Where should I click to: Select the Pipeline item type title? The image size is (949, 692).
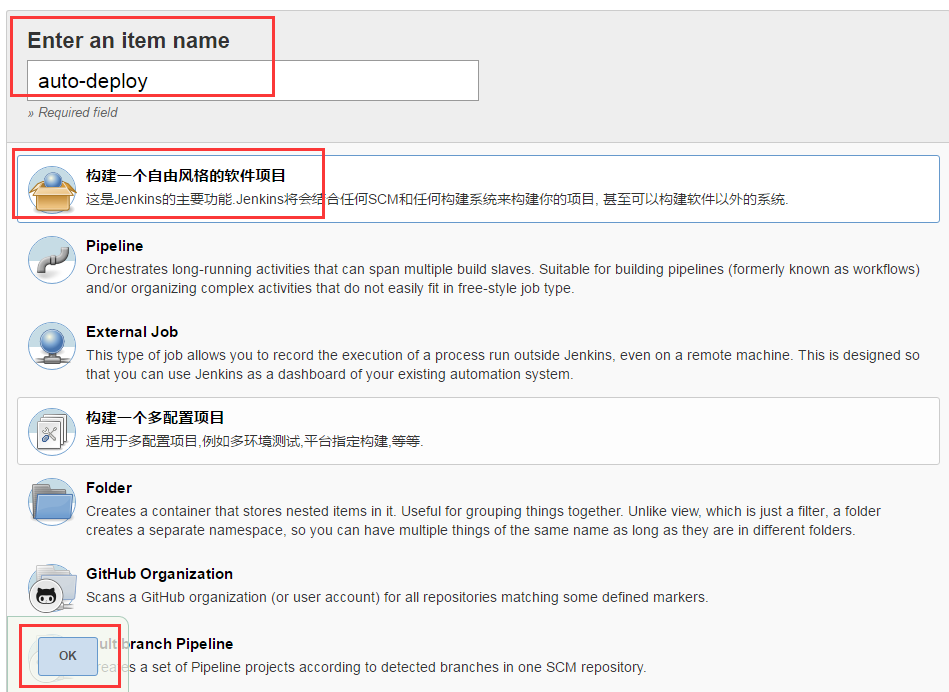[x=114, y=246]
